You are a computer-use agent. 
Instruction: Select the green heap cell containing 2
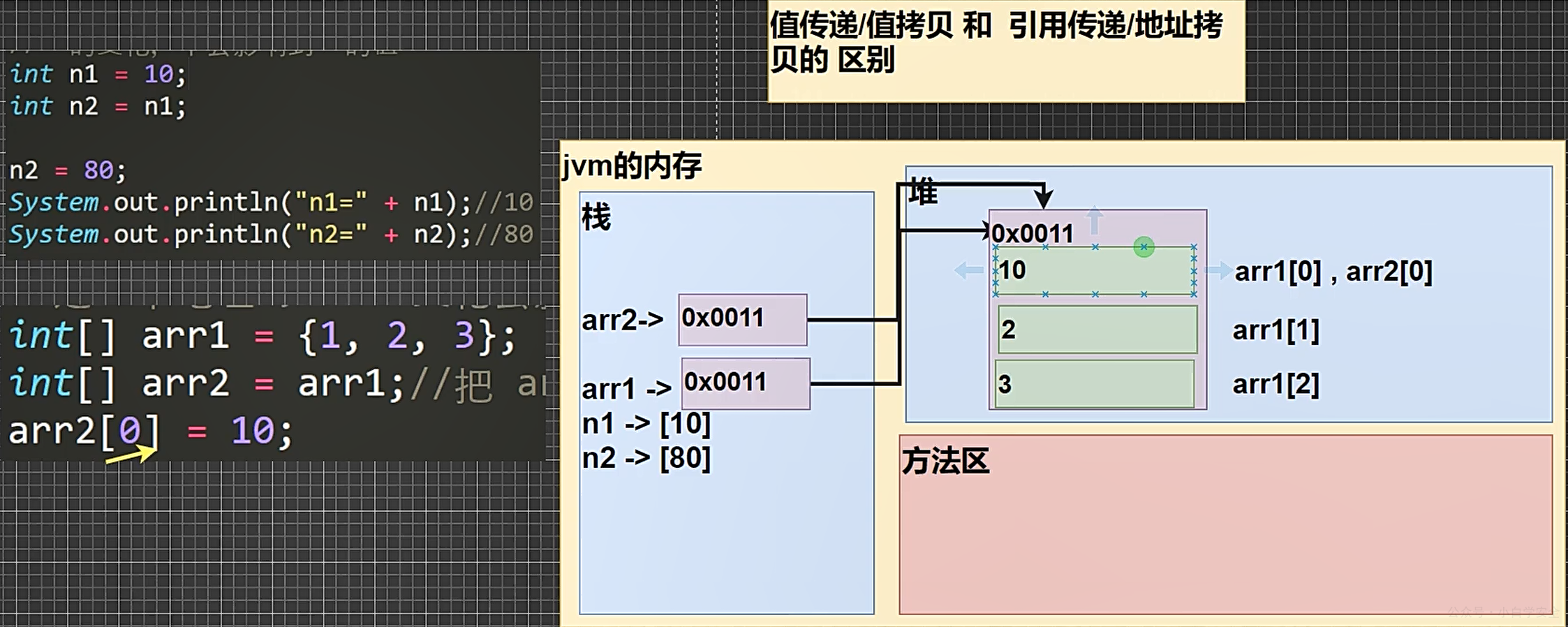[1097, 329]
